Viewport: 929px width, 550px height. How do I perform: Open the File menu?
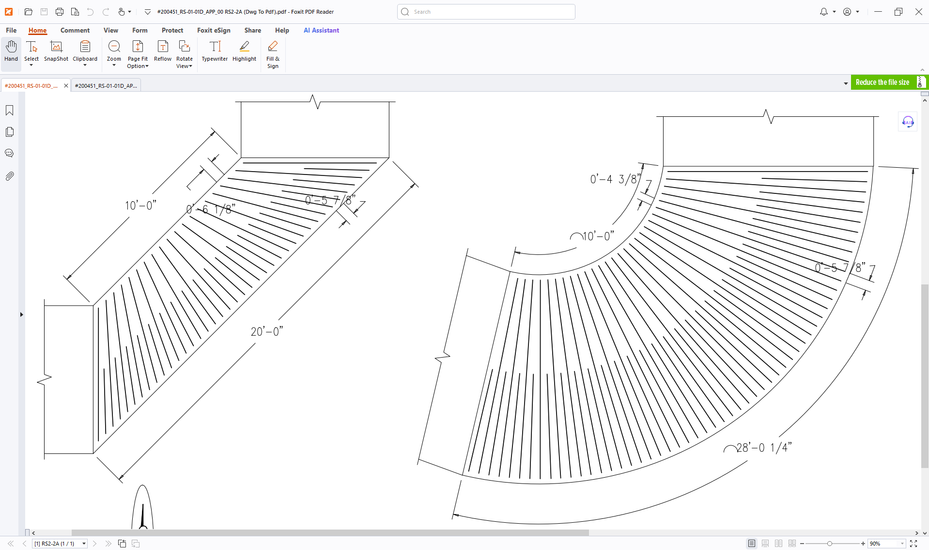click(11, 30)
